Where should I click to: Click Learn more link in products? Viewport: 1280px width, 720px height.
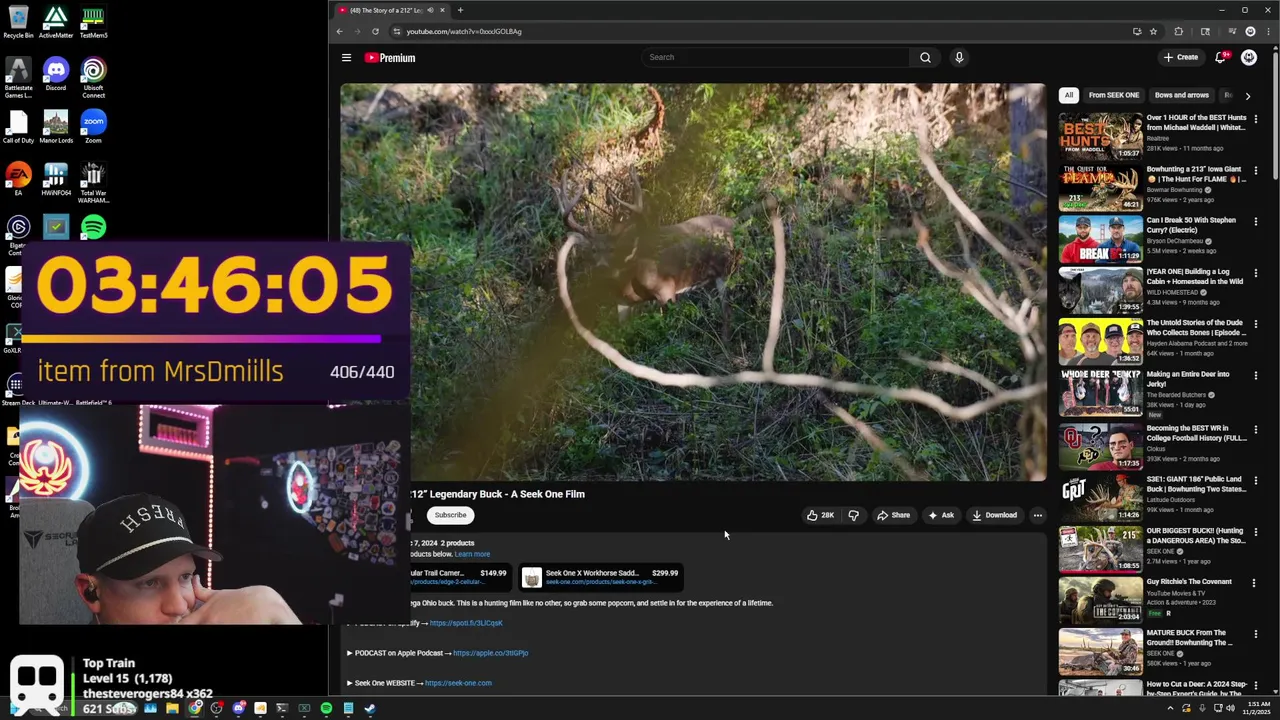[x=472, y=554]
